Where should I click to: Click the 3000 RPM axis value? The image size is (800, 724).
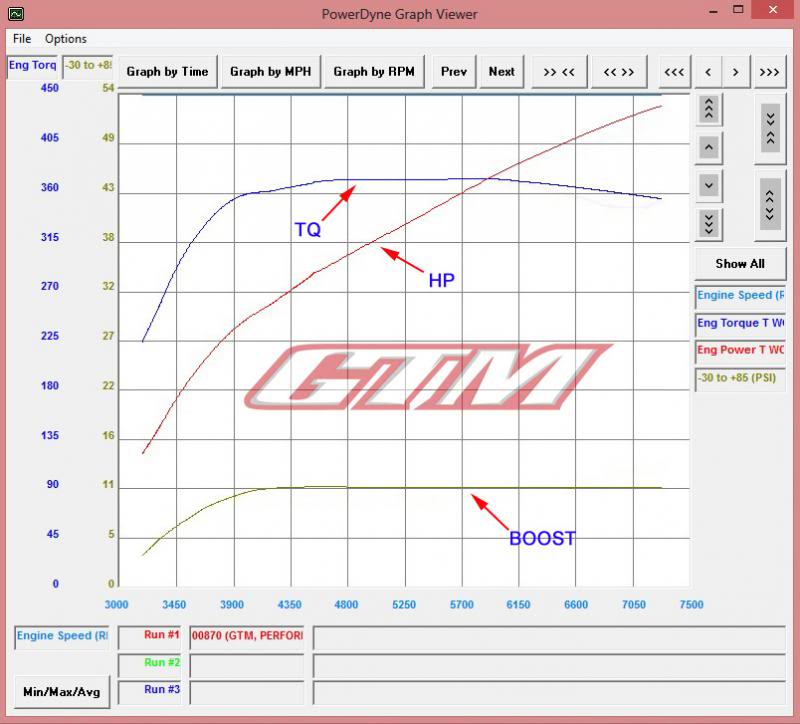tap(116, 605)
